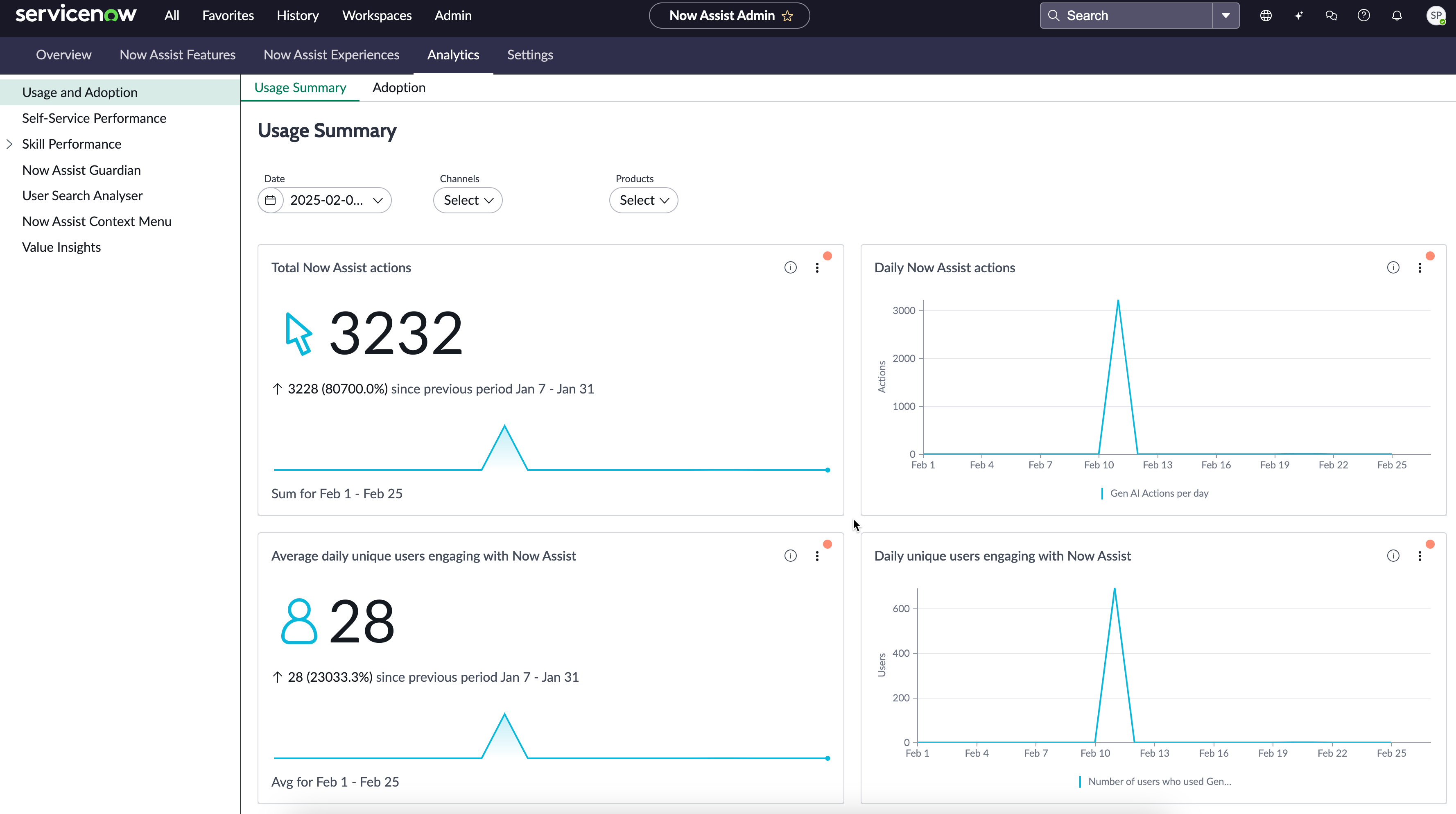Open more options for Total Now Assist actions
Image resolution: width=1456 pixels, height=814 pixels.
click(x=817, y=267)
